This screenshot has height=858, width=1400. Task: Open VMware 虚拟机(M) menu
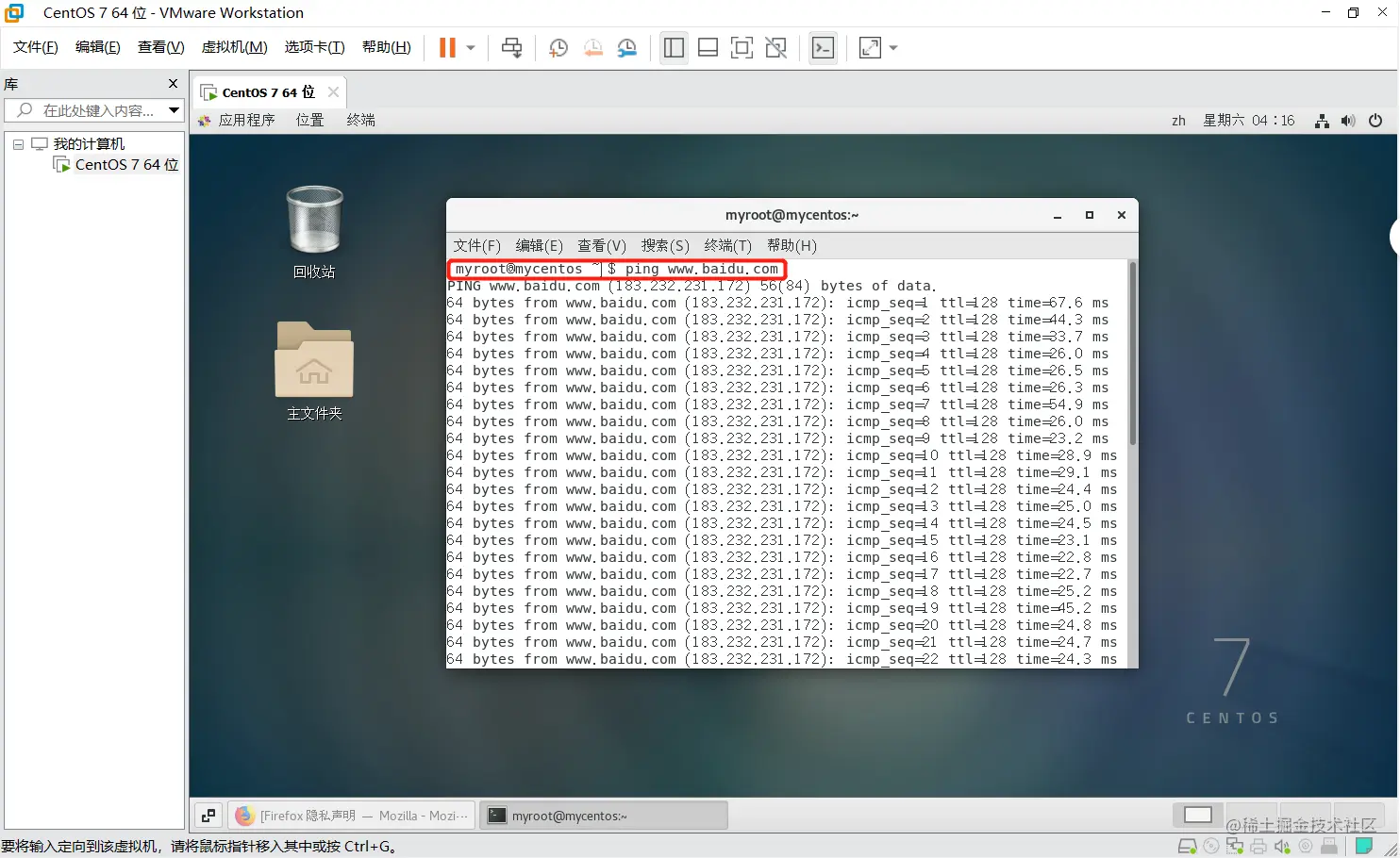coord(235,47)
